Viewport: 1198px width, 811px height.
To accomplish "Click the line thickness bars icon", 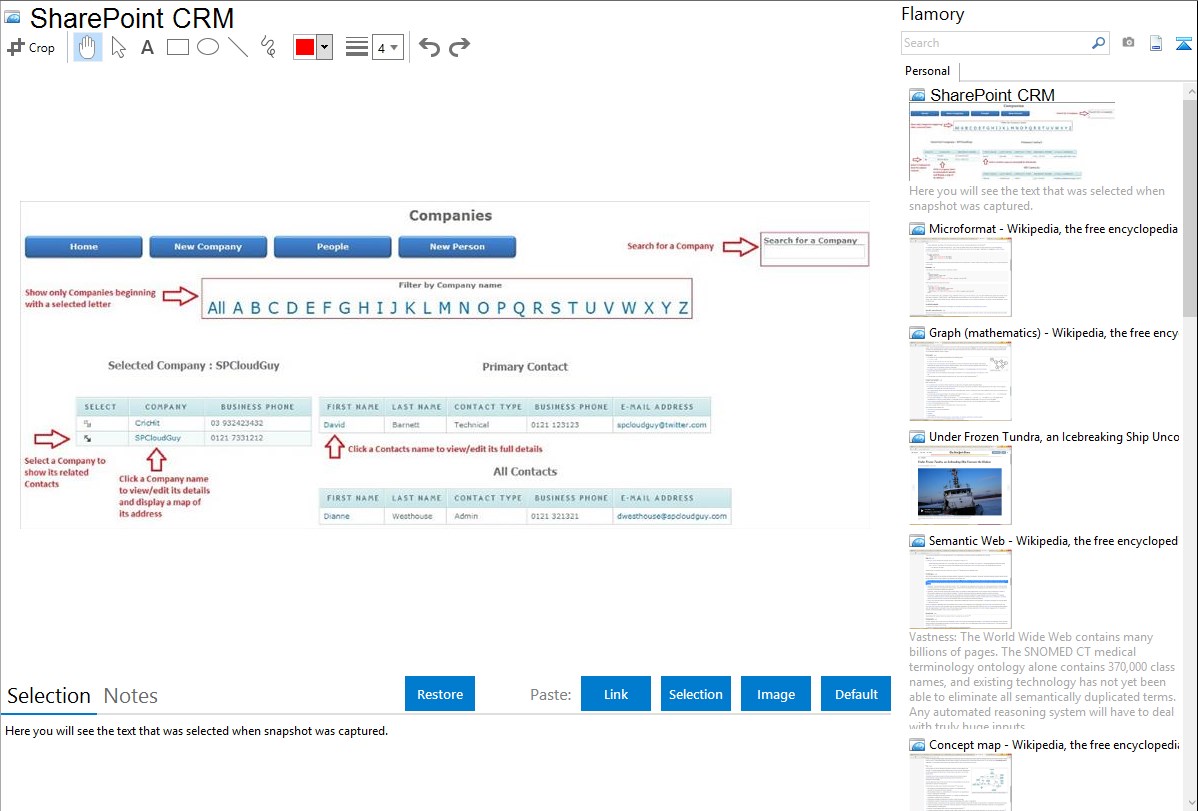I will (x=356, y=47).
